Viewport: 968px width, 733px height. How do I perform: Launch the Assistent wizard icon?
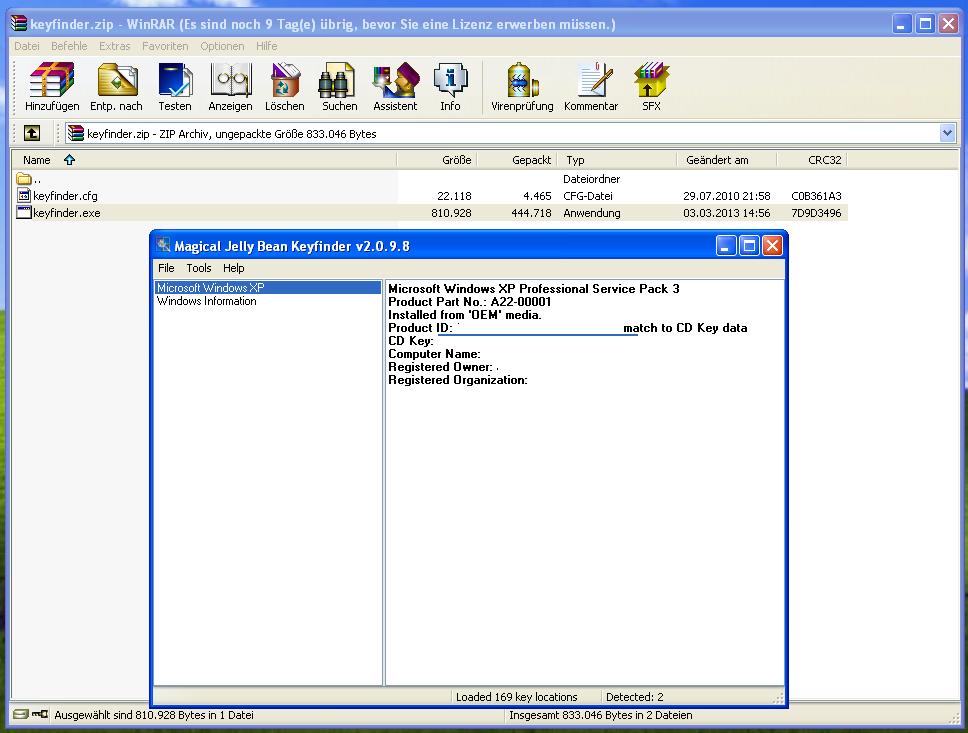395,80
